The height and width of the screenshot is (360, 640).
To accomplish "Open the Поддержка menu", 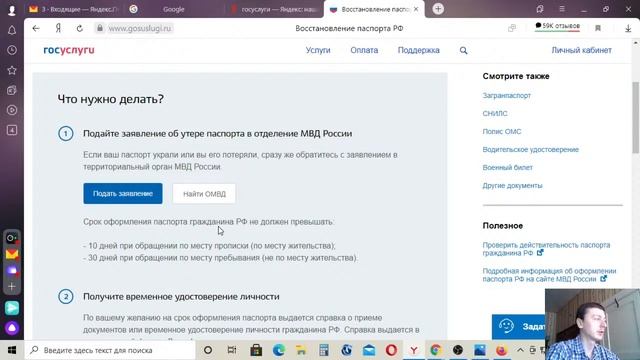I will pyautogui.click(x=419, y=50).
